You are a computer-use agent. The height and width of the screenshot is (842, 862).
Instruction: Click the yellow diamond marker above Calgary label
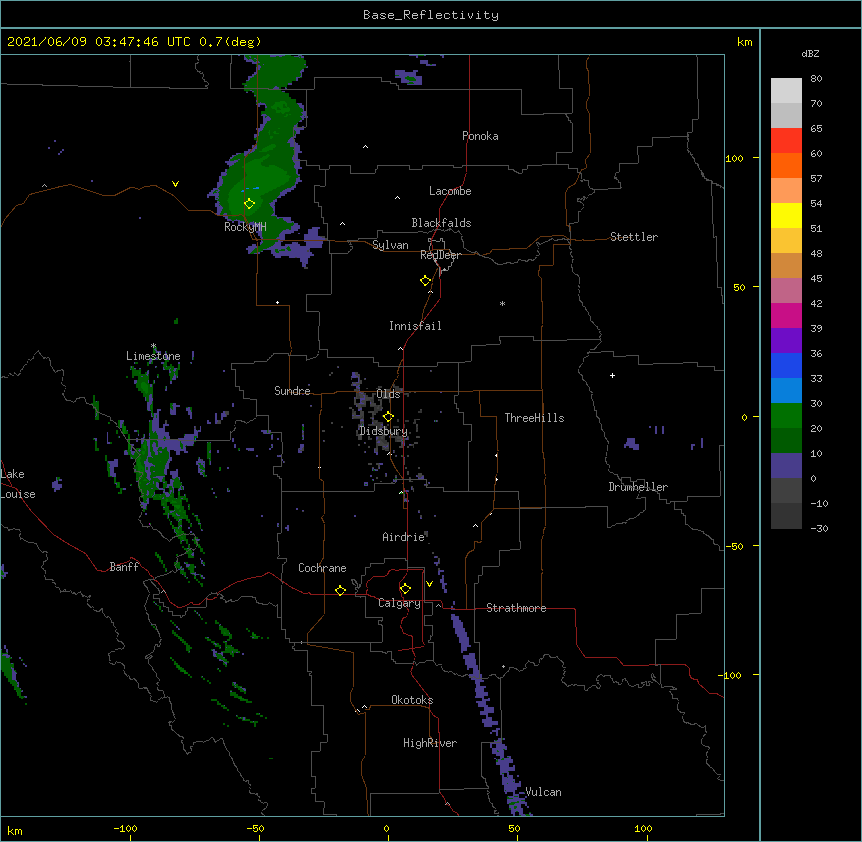[405, 589]
